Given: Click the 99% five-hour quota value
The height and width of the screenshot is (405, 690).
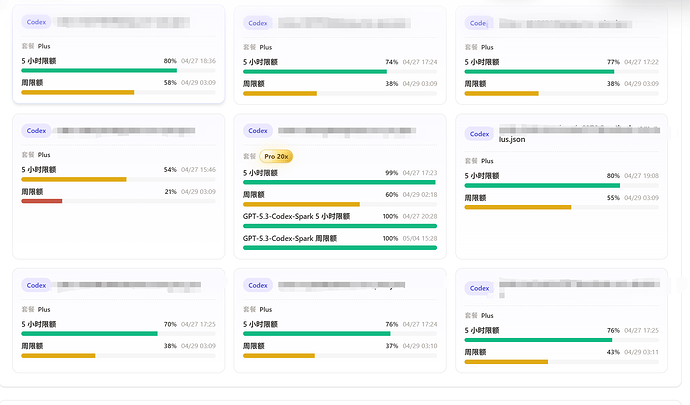Looking at the screenshot, I should [x=392, y=173].
